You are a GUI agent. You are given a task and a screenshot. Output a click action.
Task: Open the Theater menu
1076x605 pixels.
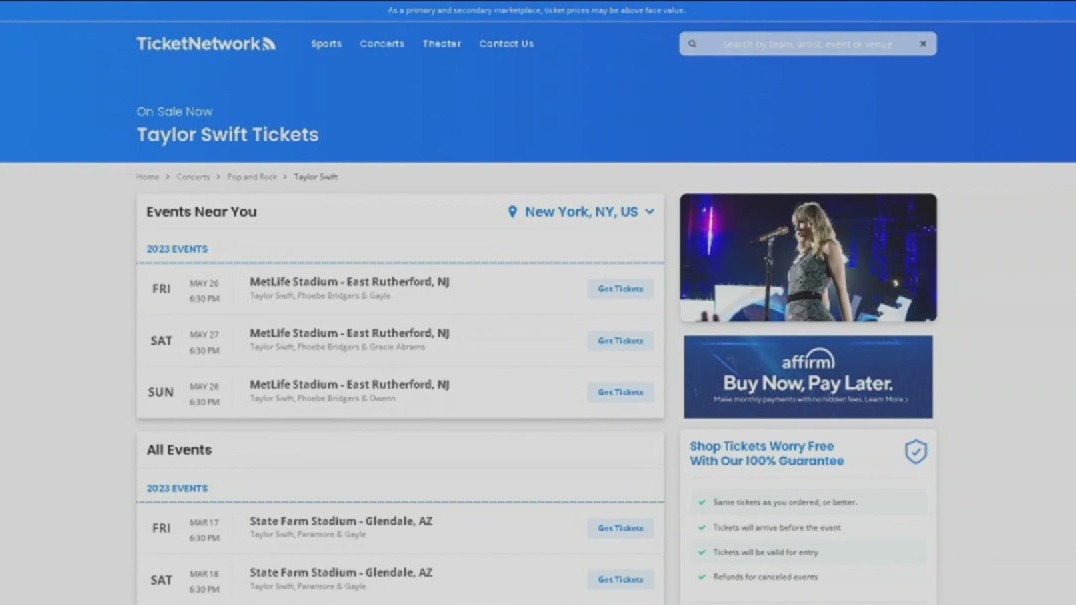pyautogui.click(x=441, y=43)
